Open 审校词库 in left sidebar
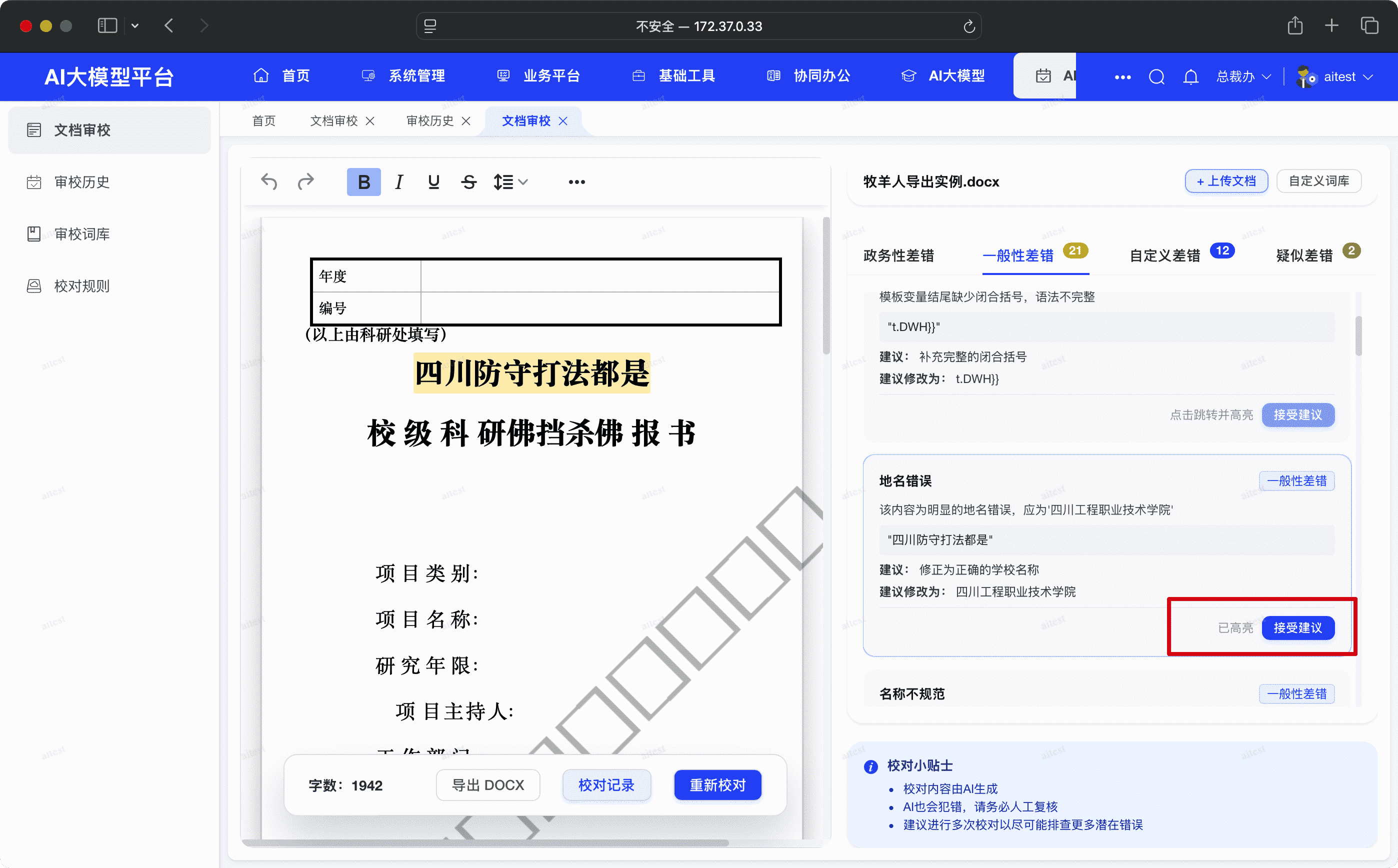This screenshot has width=1398, height=868. pyautogui.click(x=109, y=233)
